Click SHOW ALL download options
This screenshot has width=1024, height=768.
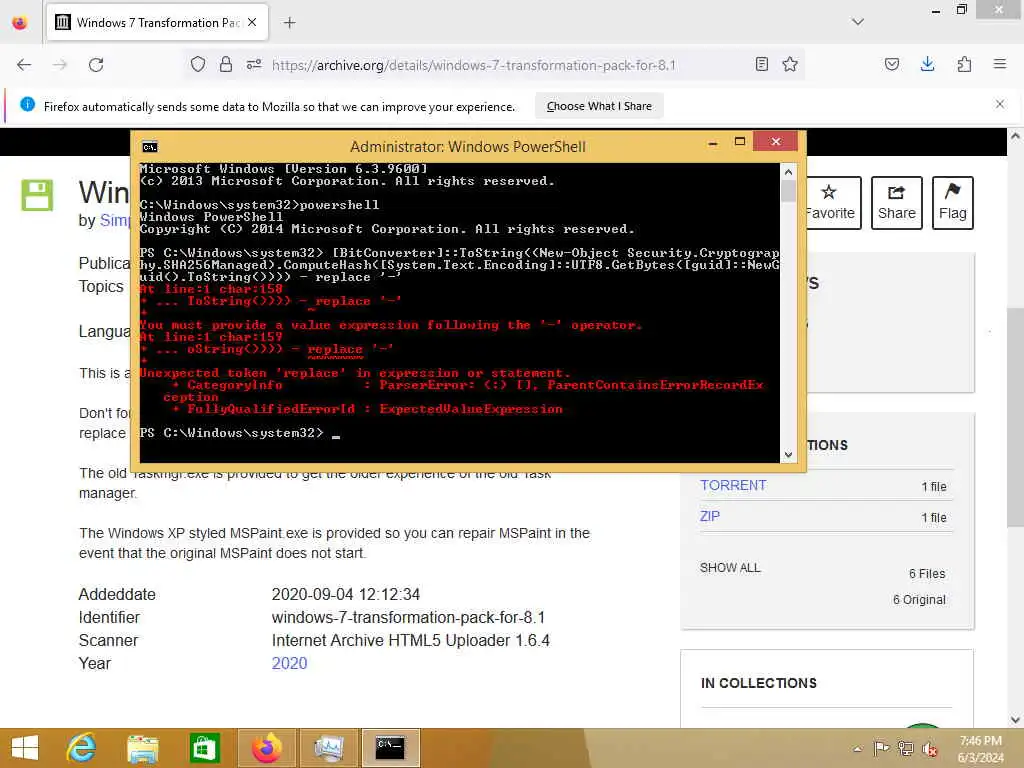click(x=730, y=568)
